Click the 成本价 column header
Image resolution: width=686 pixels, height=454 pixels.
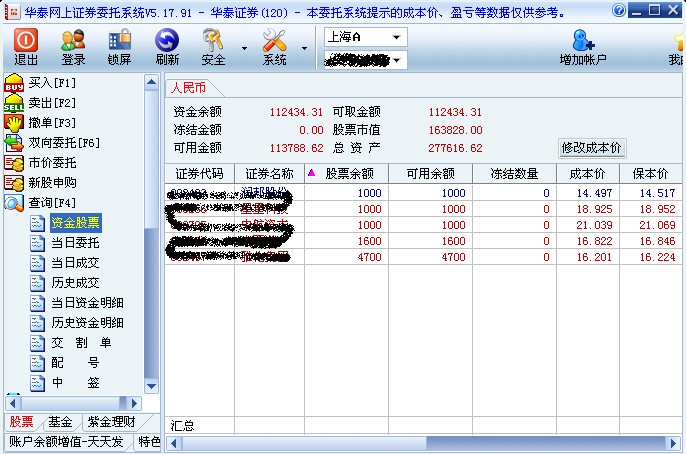(588, 174)
